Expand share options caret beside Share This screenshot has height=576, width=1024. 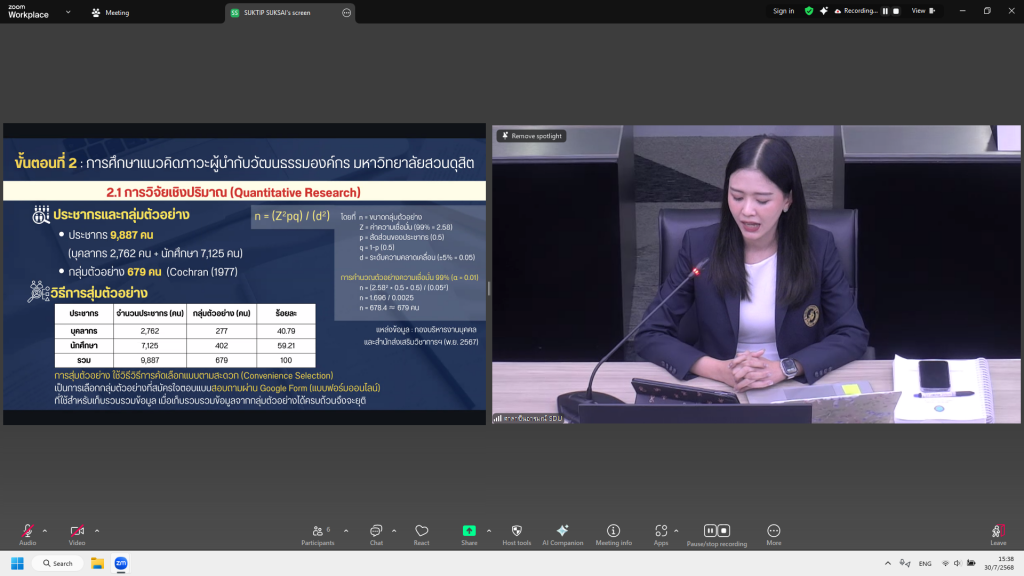[489, 530]
